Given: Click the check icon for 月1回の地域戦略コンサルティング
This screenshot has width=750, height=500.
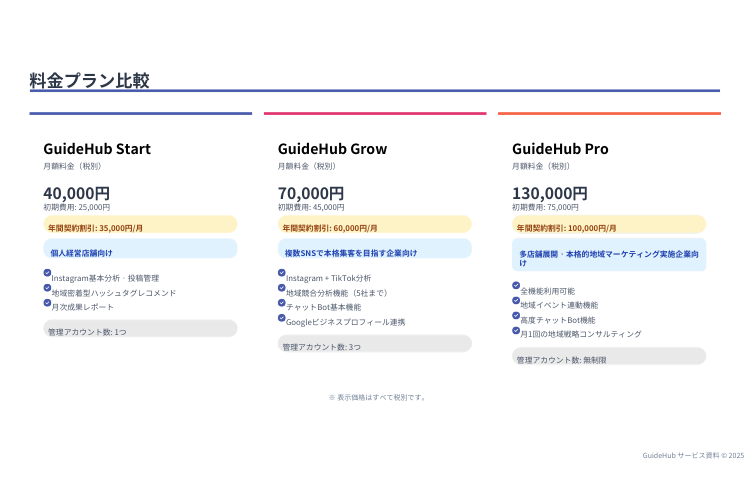Looking at the screenshot, I should click(x=516, y=329).
